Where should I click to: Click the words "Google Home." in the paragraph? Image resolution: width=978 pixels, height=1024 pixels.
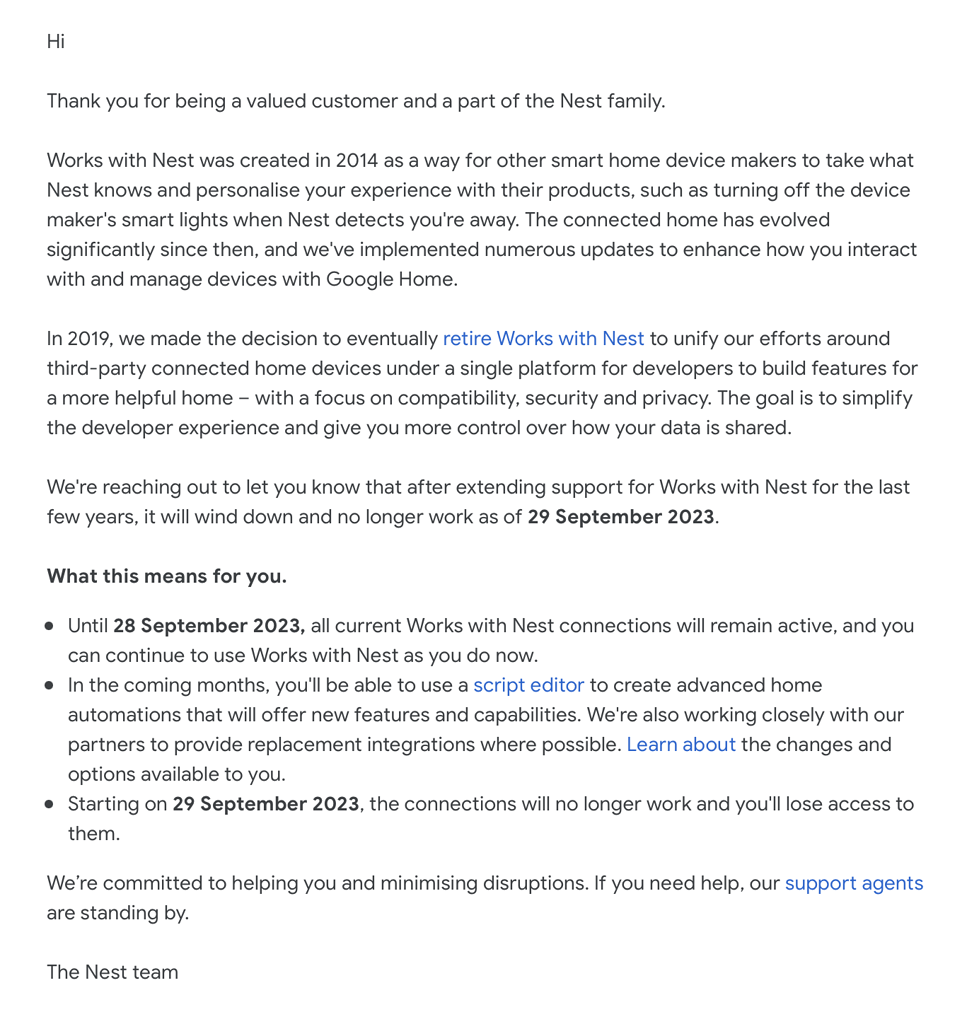392,280
